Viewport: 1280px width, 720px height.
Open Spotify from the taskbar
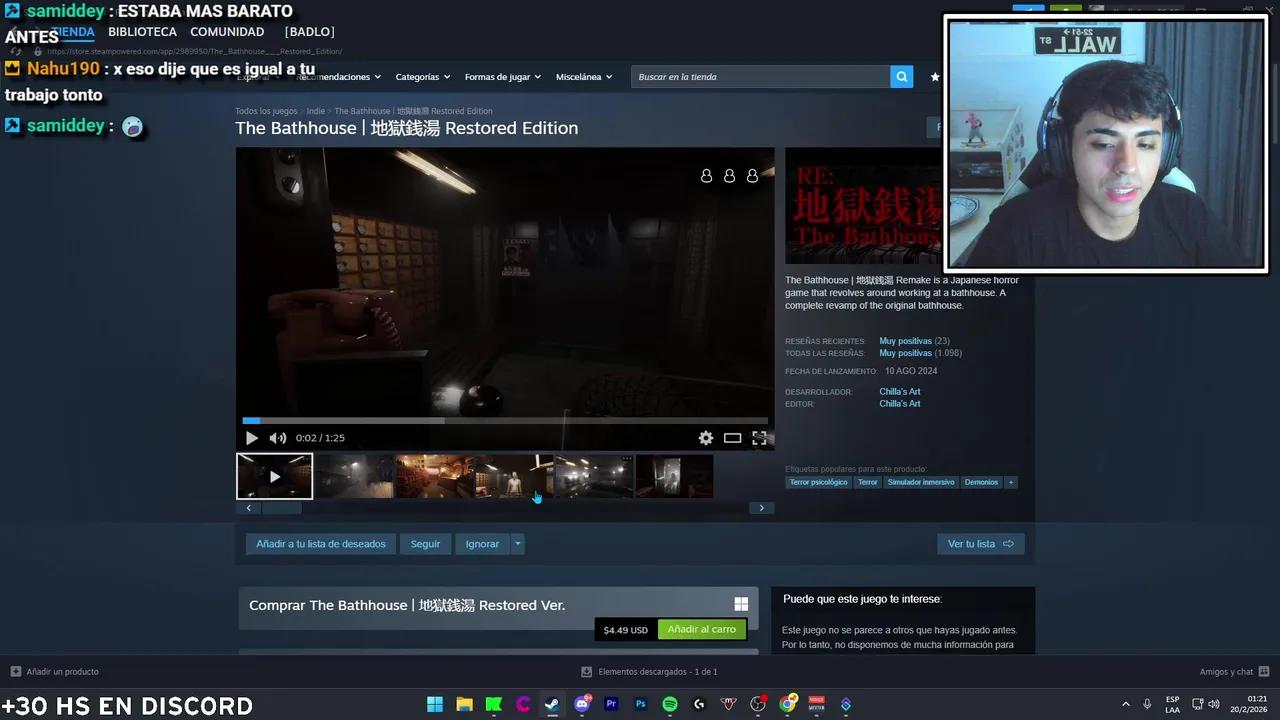(670, 704)
